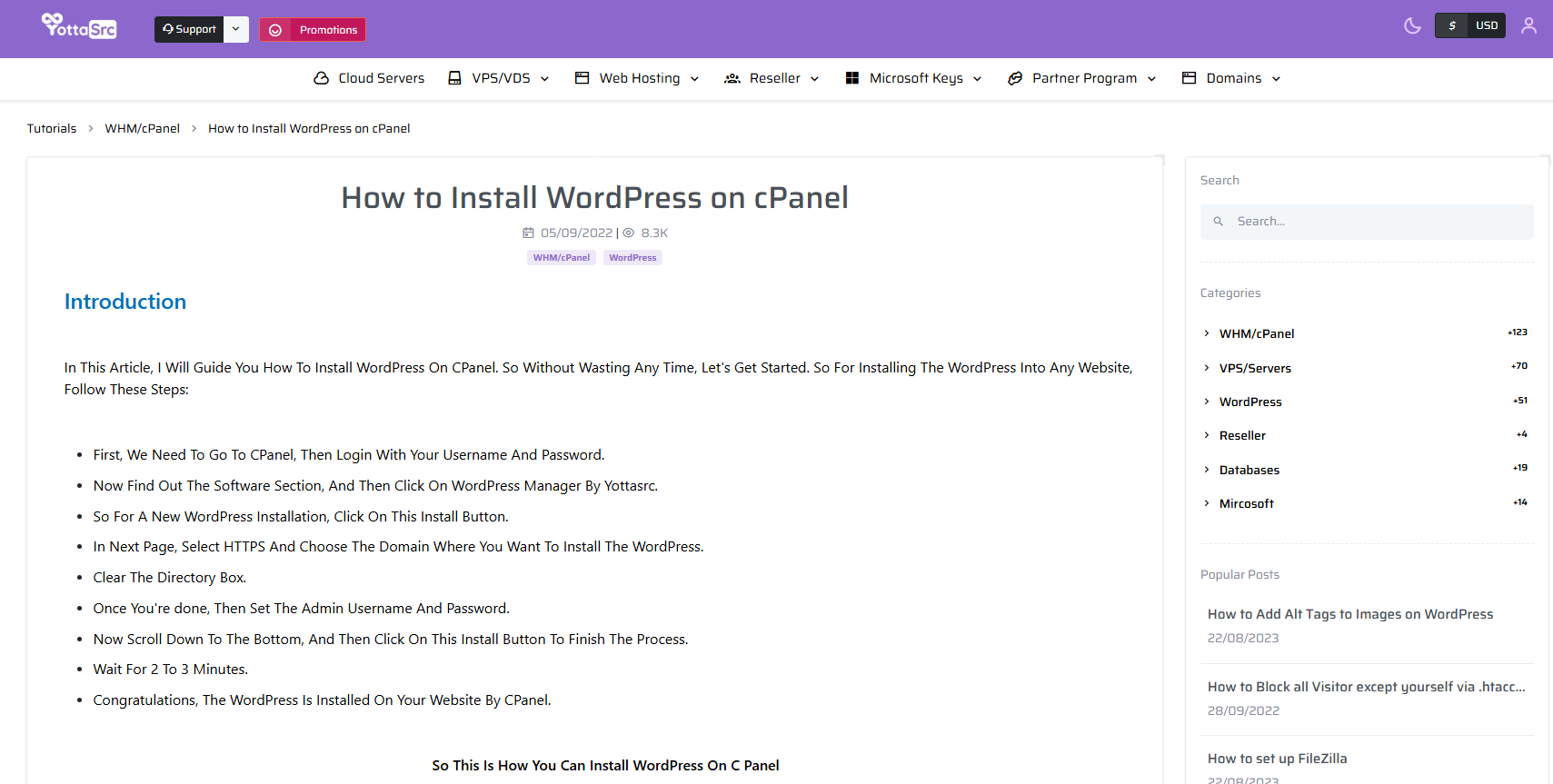The image size is (1553, 784).
Task: Click the Web Hosting window icon
Action: [582, 78]
